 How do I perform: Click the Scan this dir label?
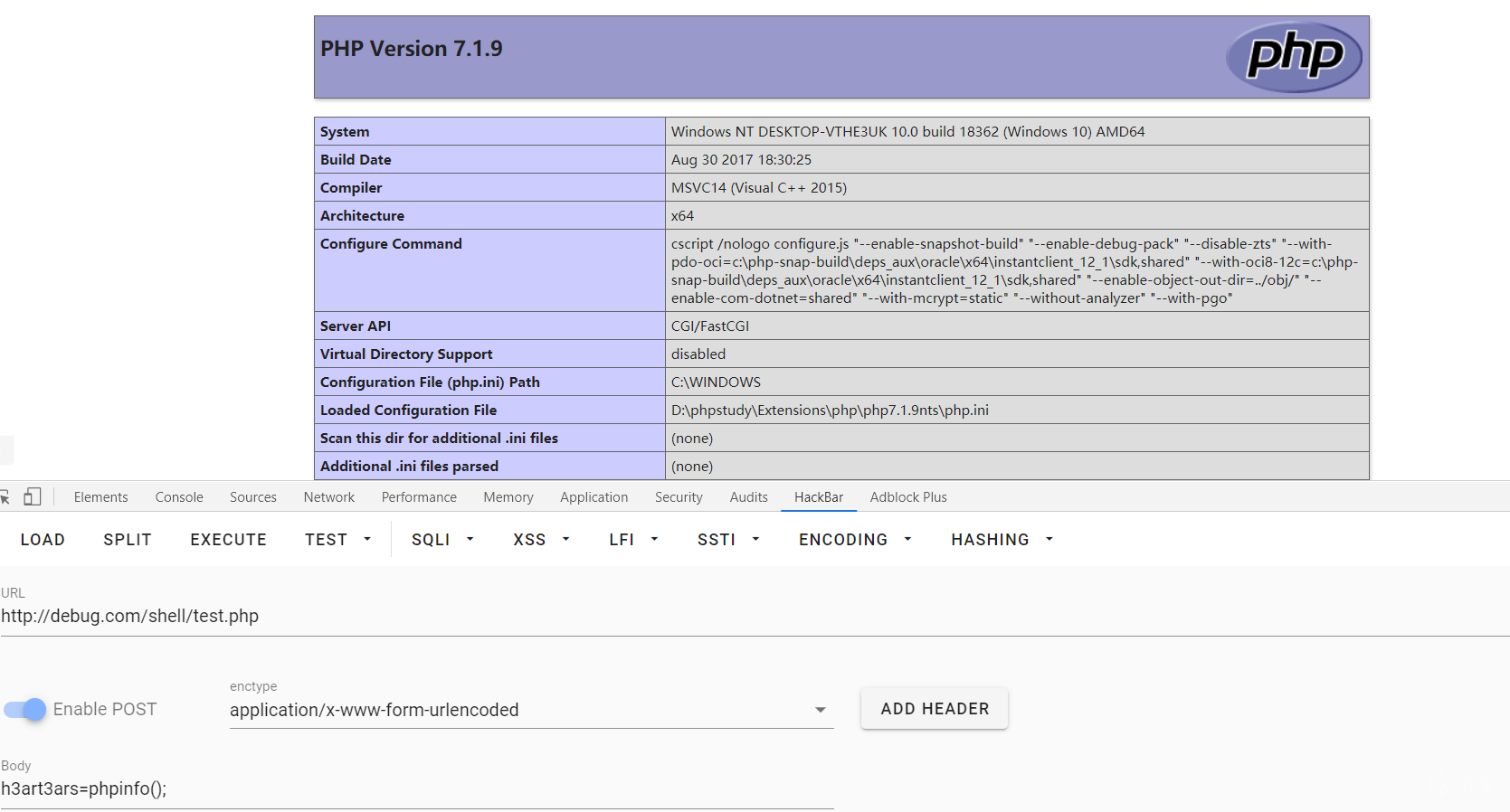click(439, 439)
